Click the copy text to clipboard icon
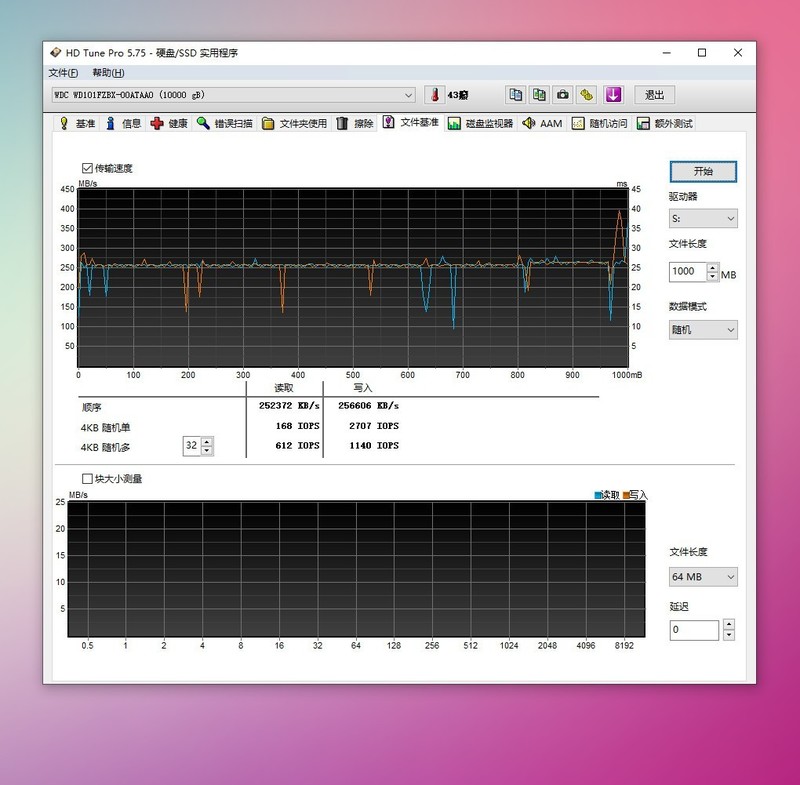This screenshot has width=800, height=785. pyautogui.click(x=515, y=95)
